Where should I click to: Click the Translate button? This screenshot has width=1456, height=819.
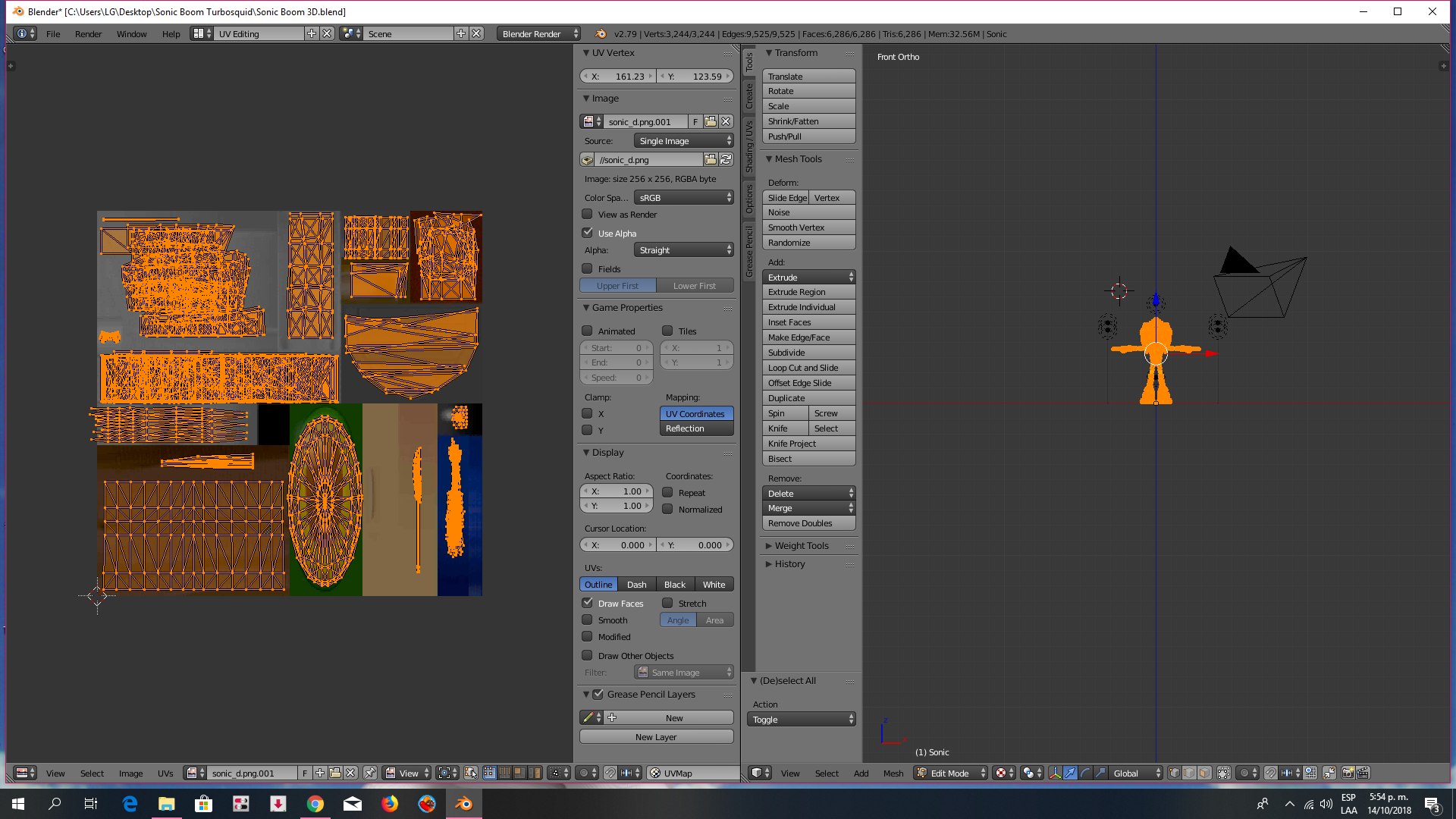[809, 77]
